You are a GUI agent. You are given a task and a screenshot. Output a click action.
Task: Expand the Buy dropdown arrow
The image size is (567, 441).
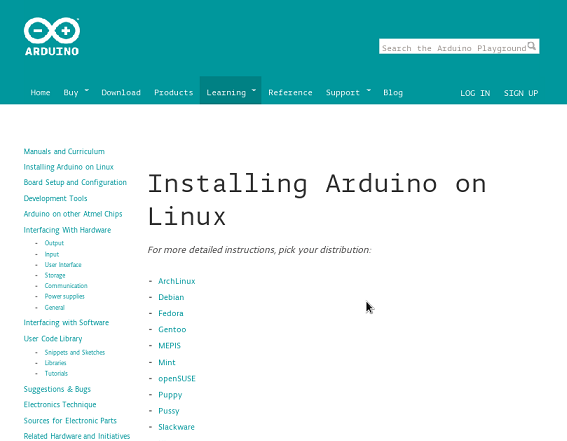[87, 89]
